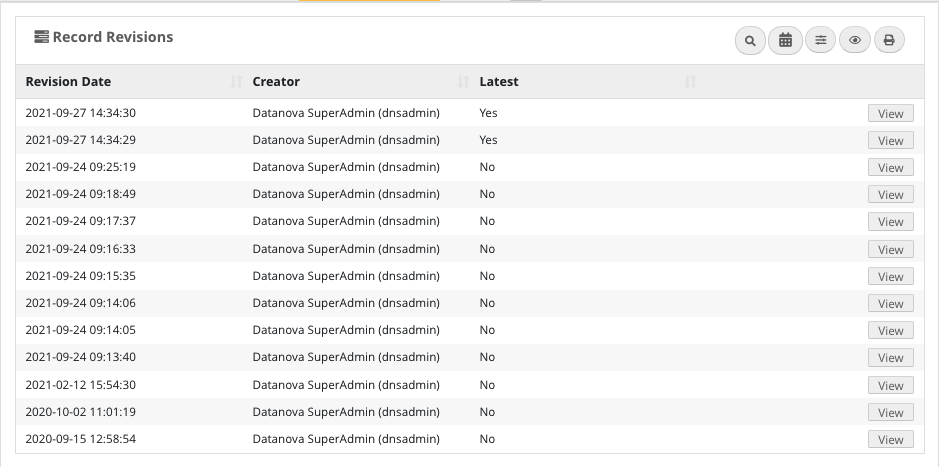Sort by Revision Date arrows icon
939x467 pixels.
coord(236,82)
